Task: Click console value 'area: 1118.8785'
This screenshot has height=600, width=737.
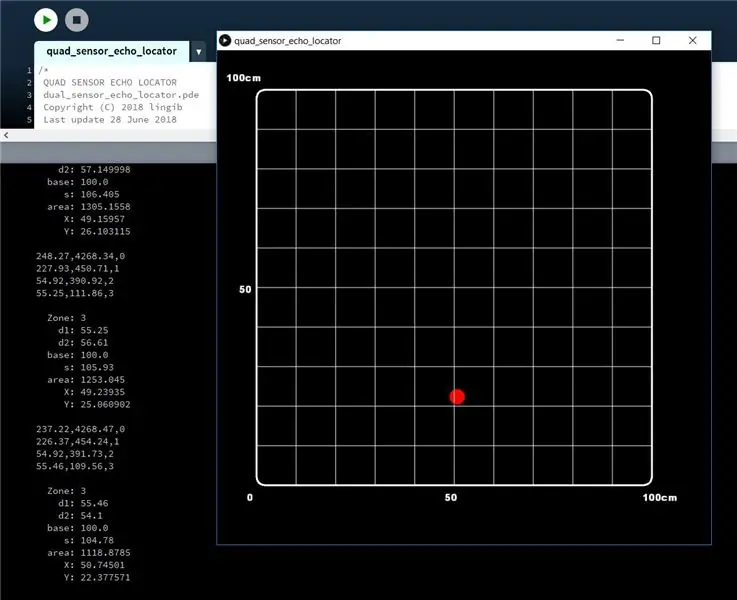Action: point(89,553)
